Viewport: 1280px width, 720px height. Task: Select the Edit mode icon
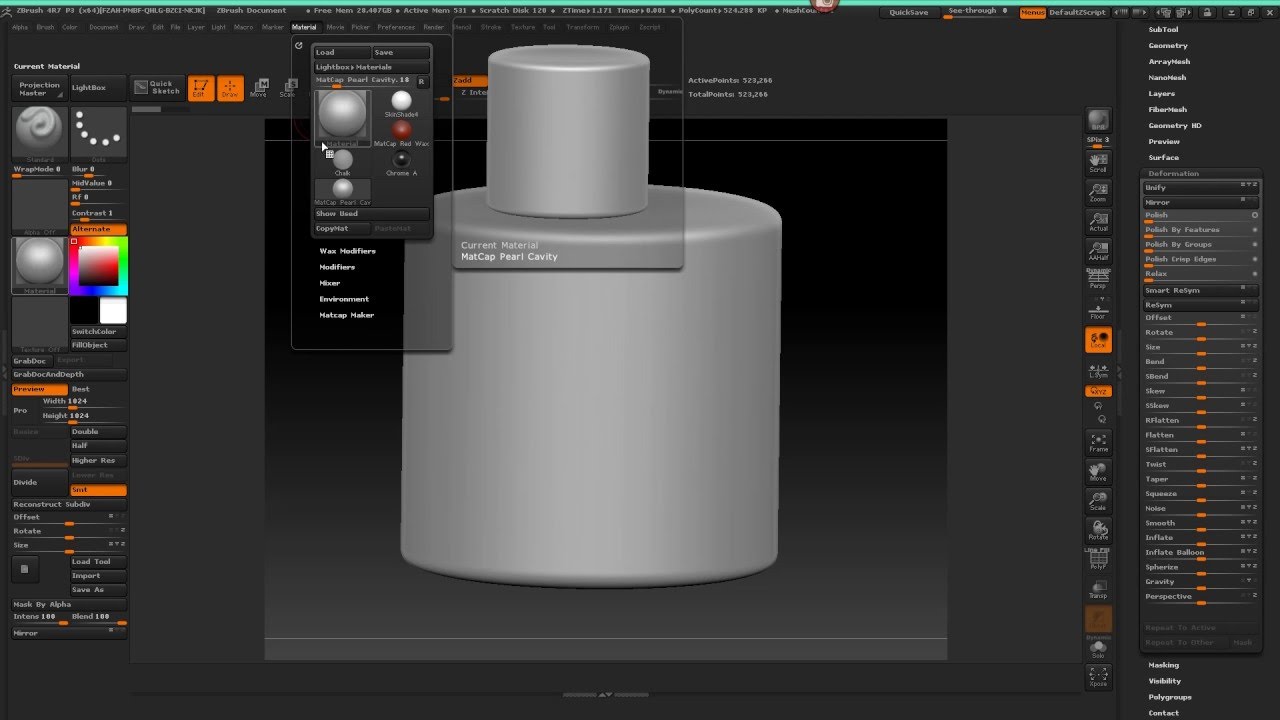pos(201,88)
